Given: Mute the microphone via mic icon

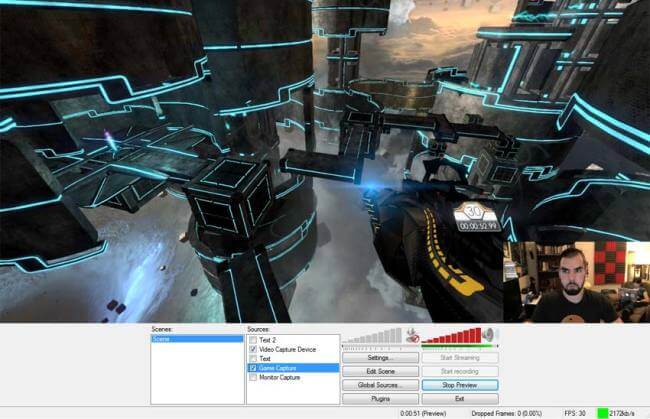Looking at the screenshot, I should 412,335.
